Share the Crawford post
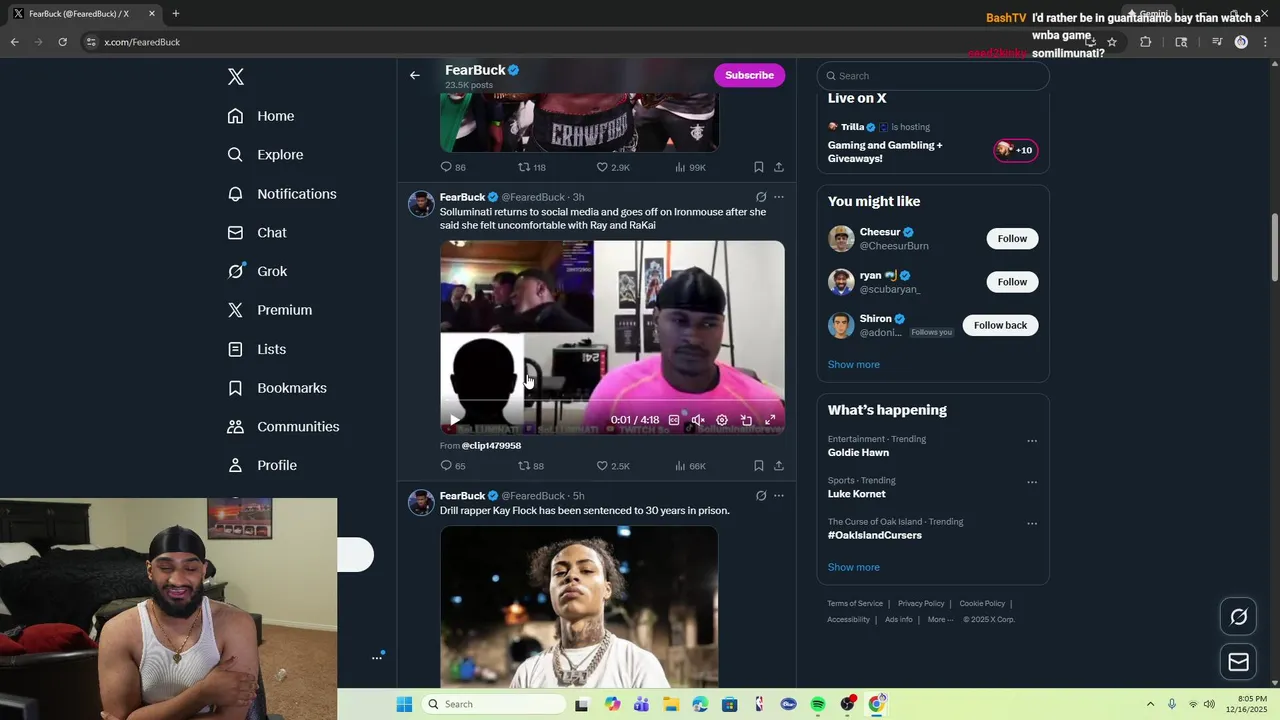This screenshot has width=1280, height=720. coord(779,167)
